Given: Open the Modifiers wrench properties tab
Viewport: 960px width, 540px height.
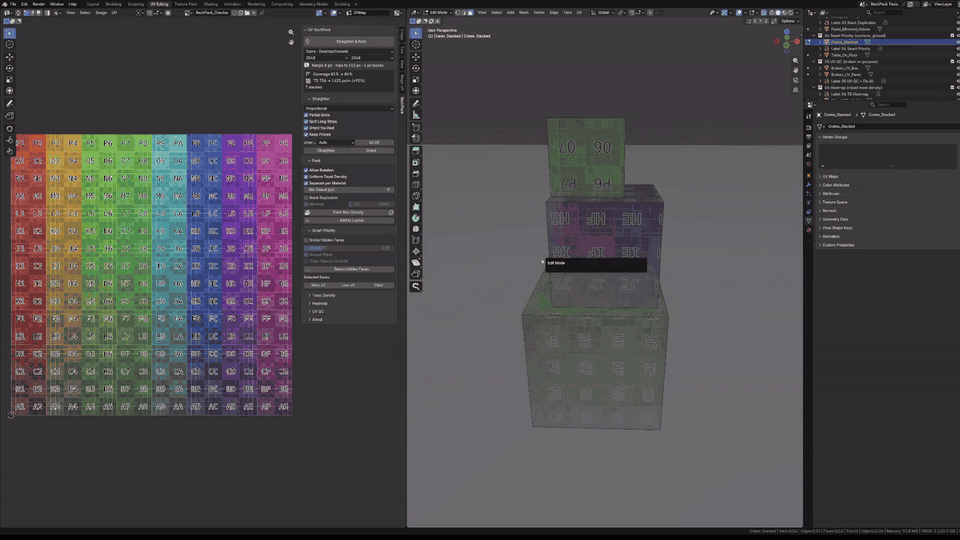Looking at the screenshot, I should pos(809,185).
